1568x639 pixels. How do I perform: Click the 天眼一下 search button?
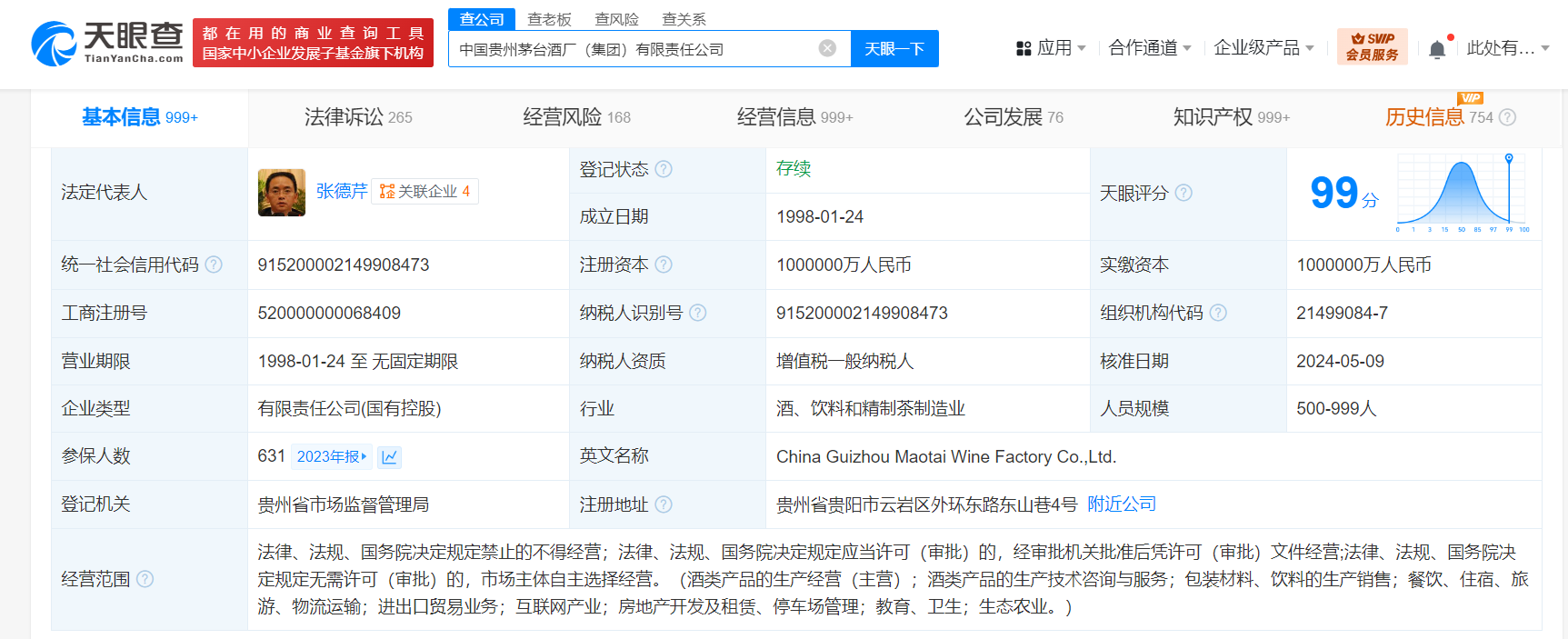894,48
